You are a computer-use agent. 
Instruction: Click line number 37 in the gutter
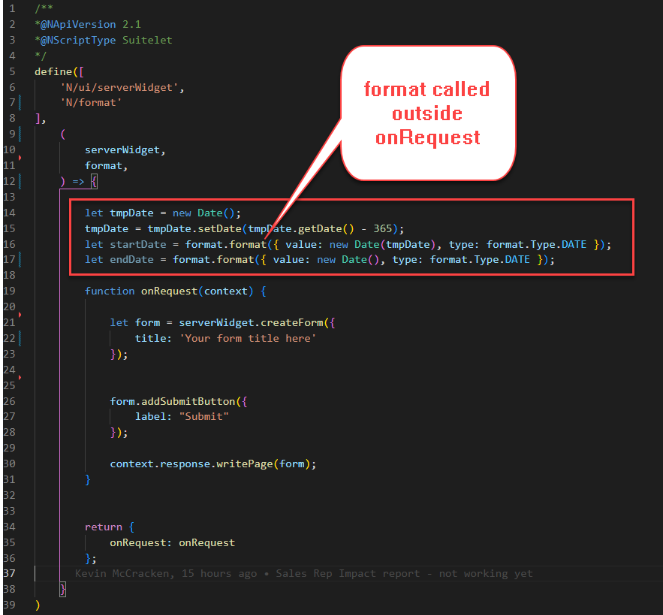tap(9, 573)
